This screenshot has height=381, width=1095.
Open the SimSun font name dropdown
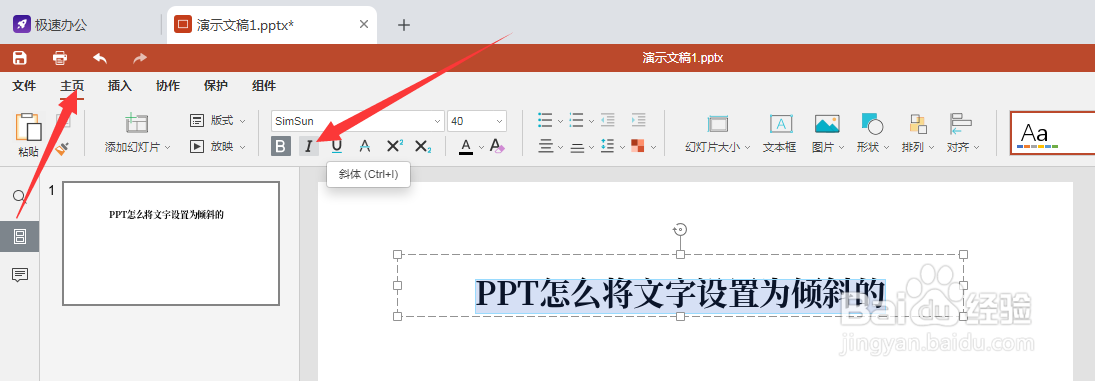439,121
